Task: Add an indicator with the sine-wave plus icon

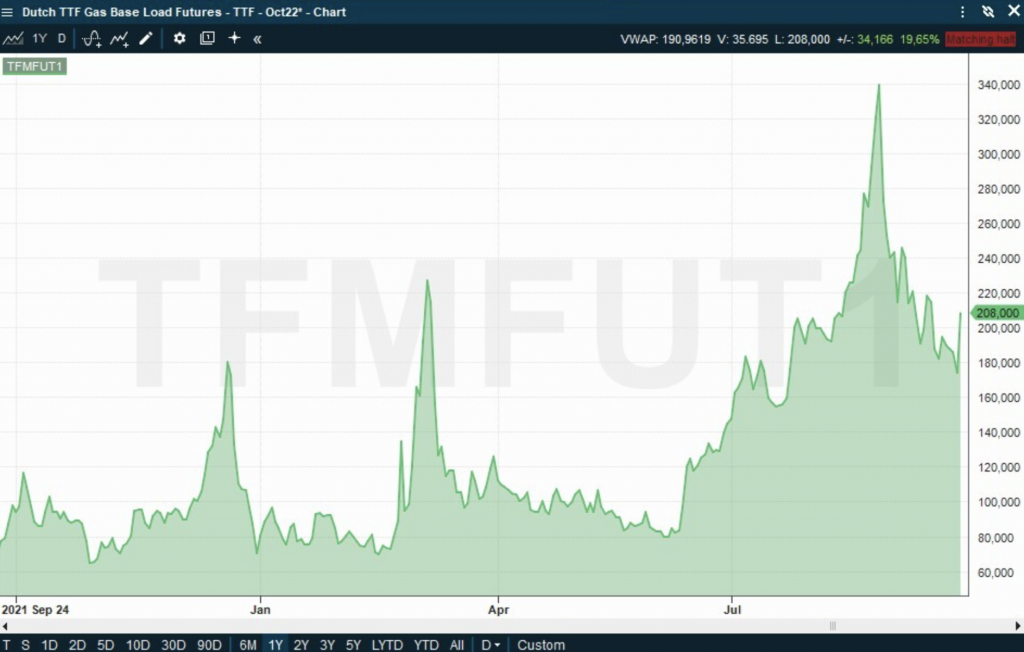Action: point(91,38)
